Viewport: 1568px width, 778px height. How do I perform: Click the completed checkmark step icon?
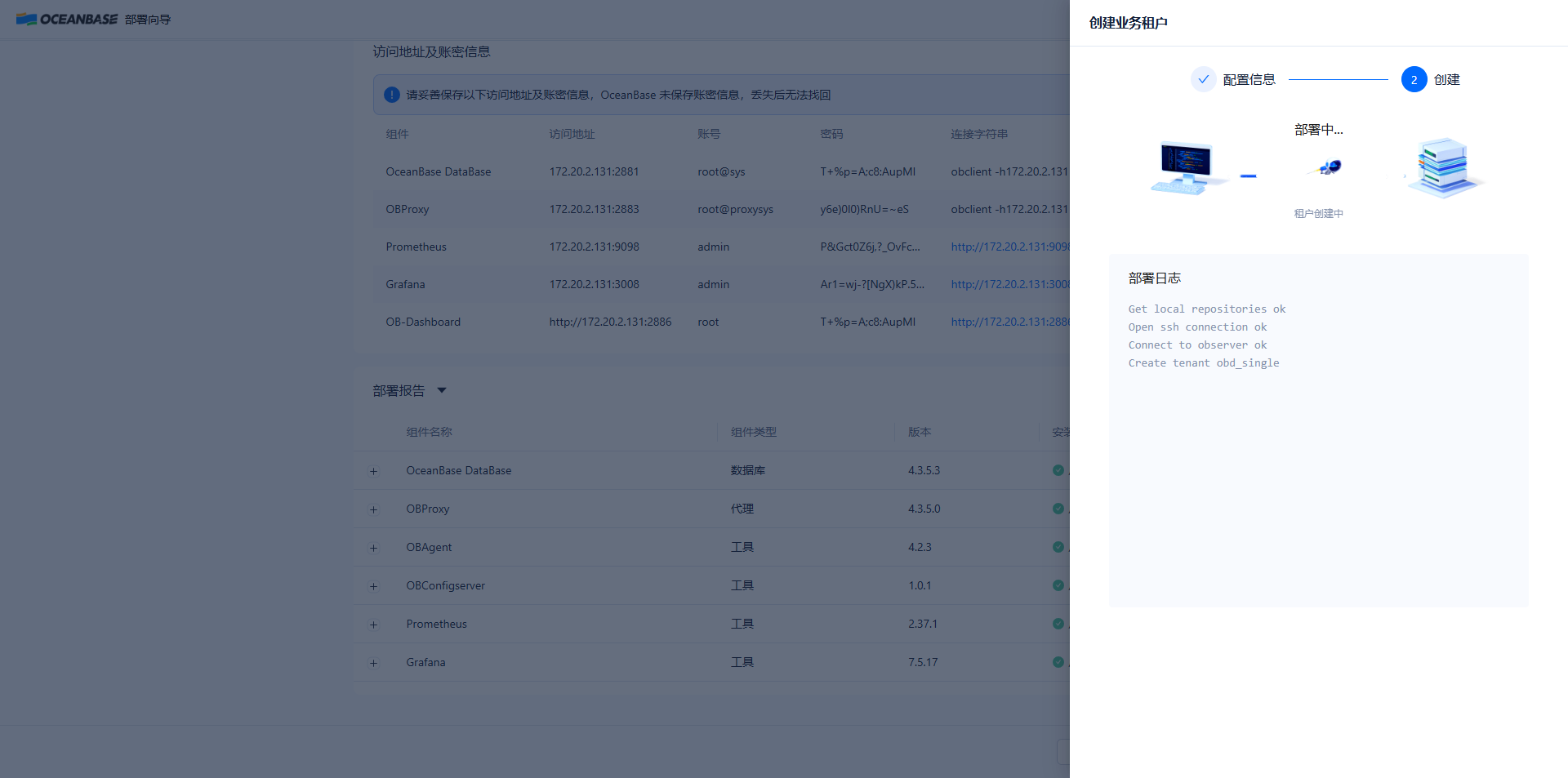click(x=1203, y=79)
